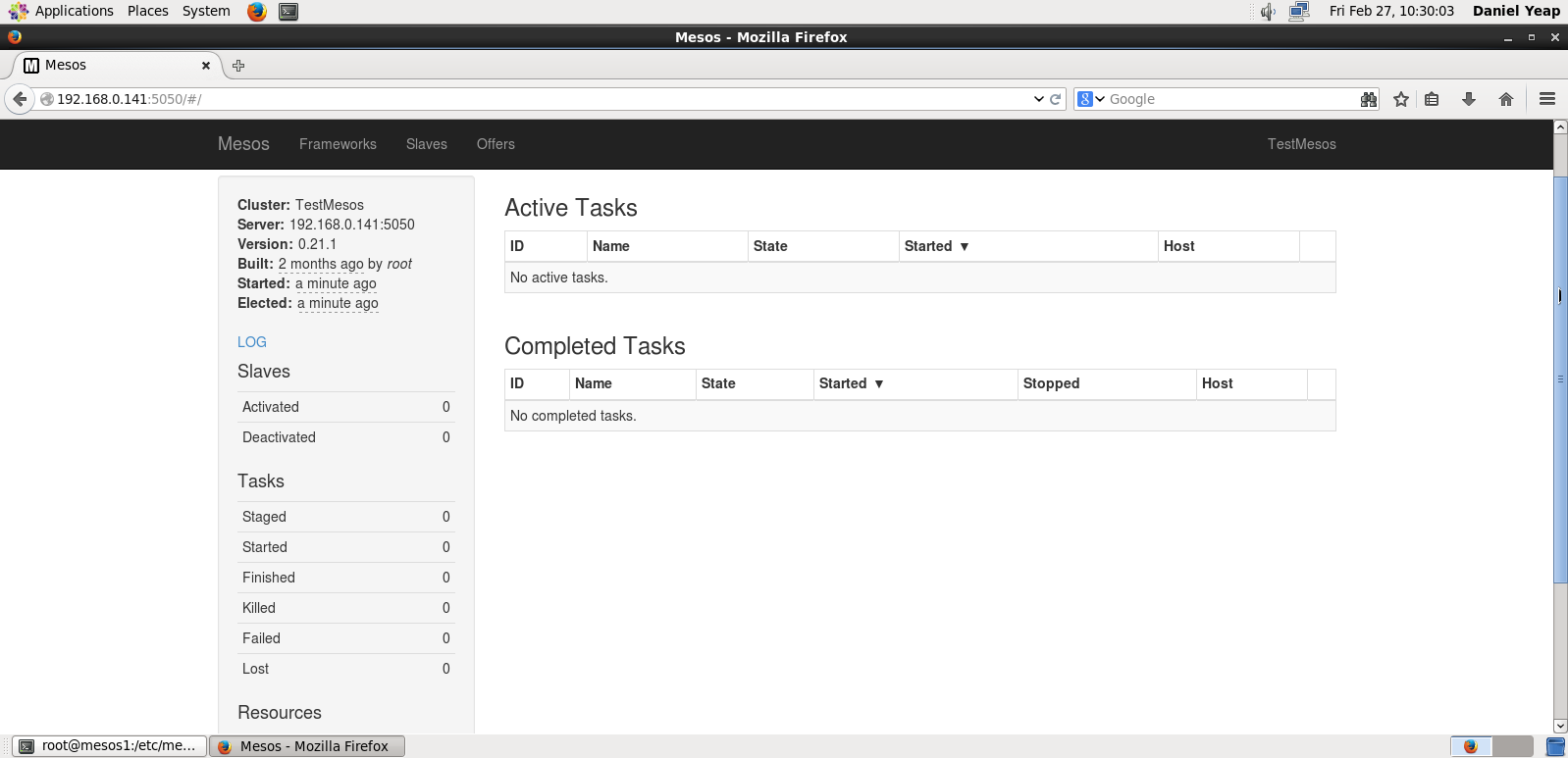The height and width of the screenshot is (758, 1568).
Task: Click the Mesos brand link
Action: click(x=243, y=144)
